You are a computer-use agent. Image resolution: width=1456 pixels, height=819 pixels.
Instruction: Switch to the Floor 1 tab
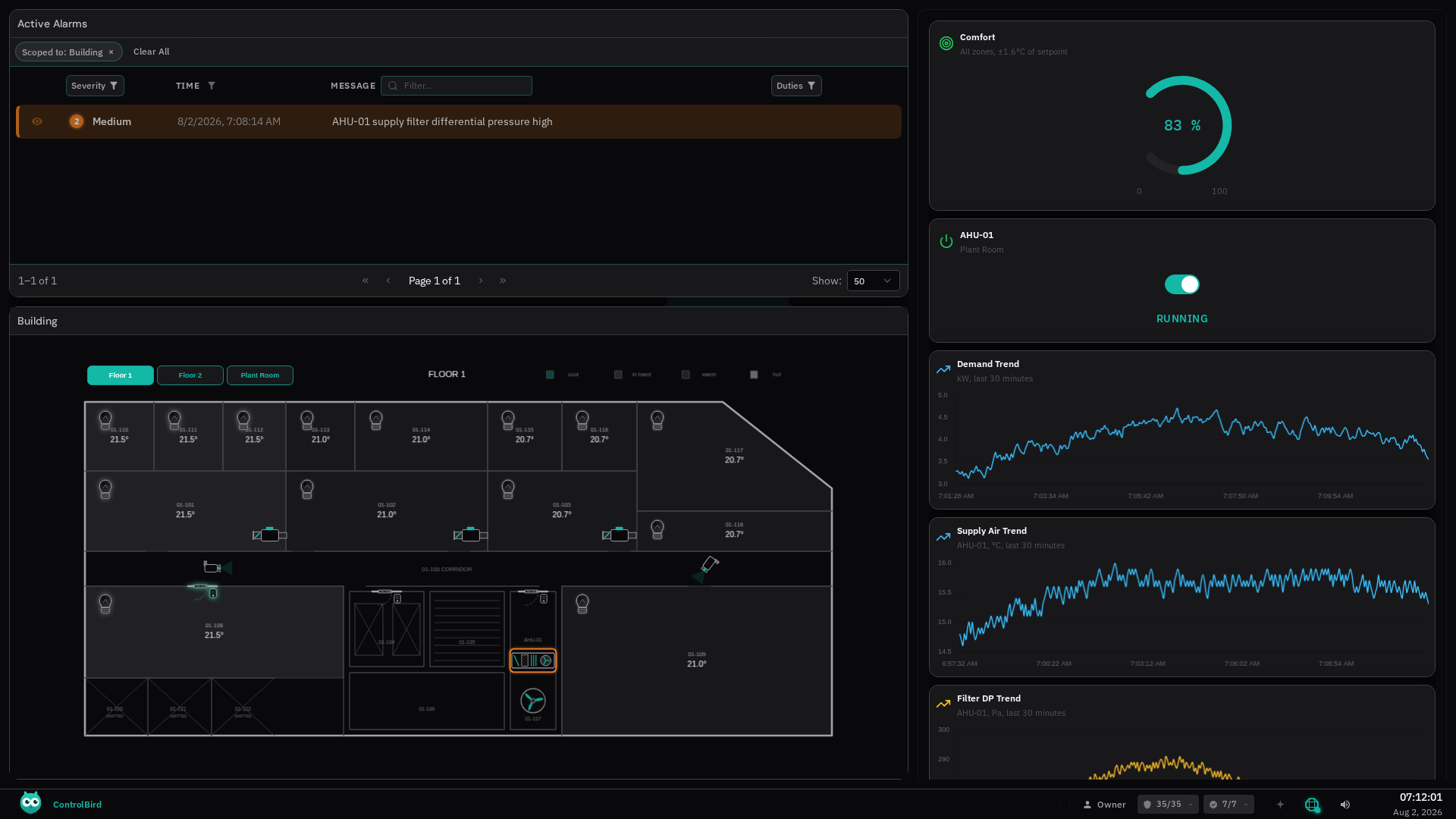pos(121,375)
